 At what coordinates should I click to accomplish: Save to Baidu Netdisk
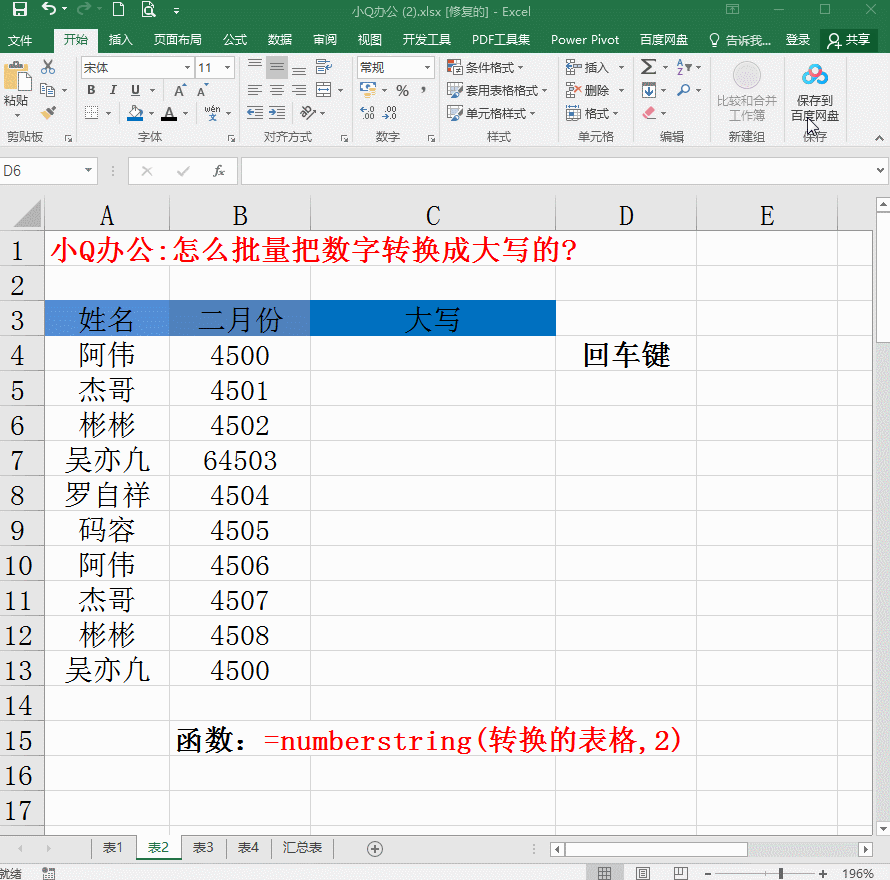(x=815, y=91)
